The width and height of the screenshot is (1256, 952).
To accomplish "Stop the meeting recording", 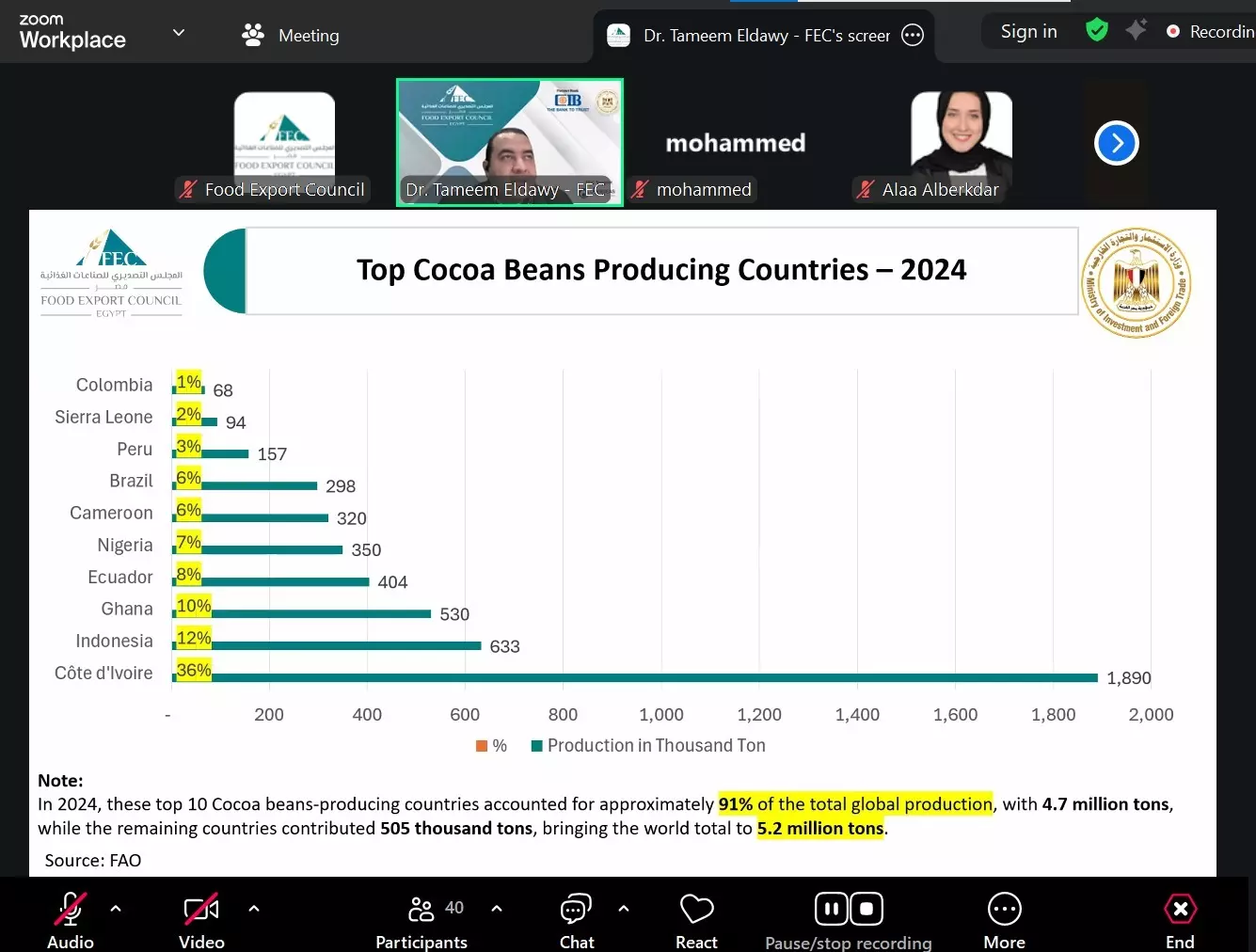I will 866,909.
